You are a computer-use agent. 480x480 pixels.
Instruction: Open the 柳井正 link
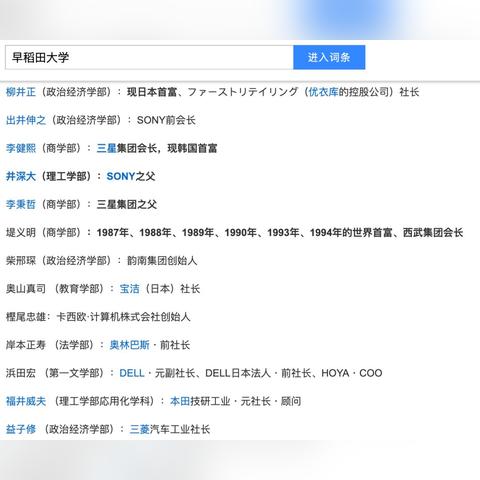(21, 92)
